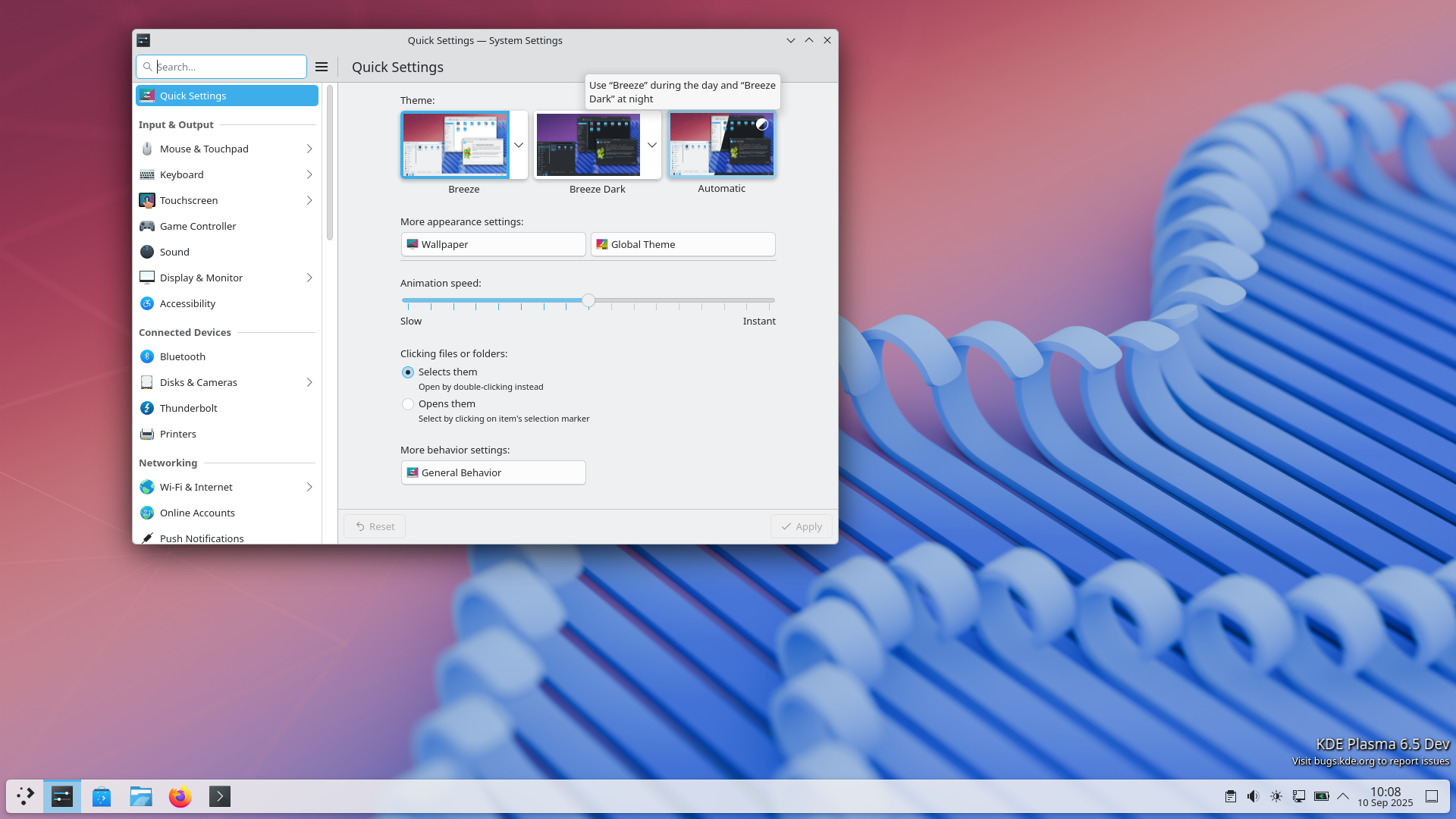The width and height of the screenshot is (1456, 819).
Task: Expand Display & Monitor category chevron
Action: [x=309, y=278]
